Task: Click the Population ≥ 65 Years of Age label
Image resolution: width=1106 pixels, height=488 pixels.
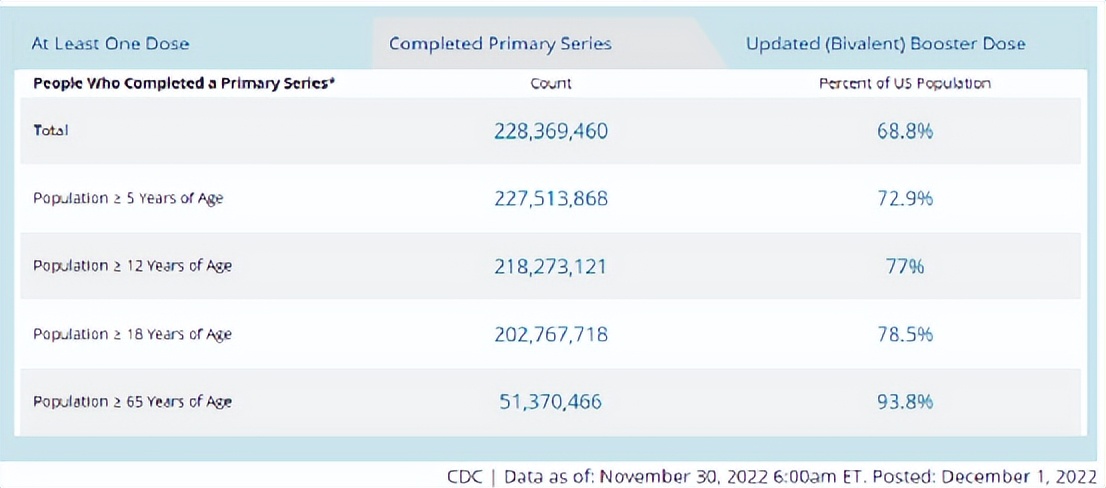Action: click(x=132, y=402)
